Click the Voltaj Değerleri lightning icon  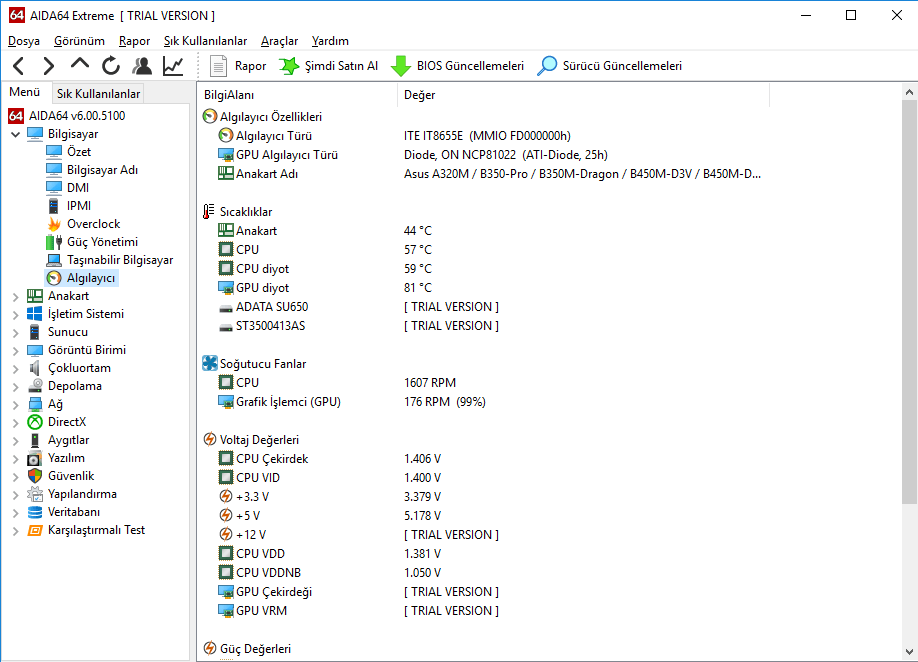[210, 440]
